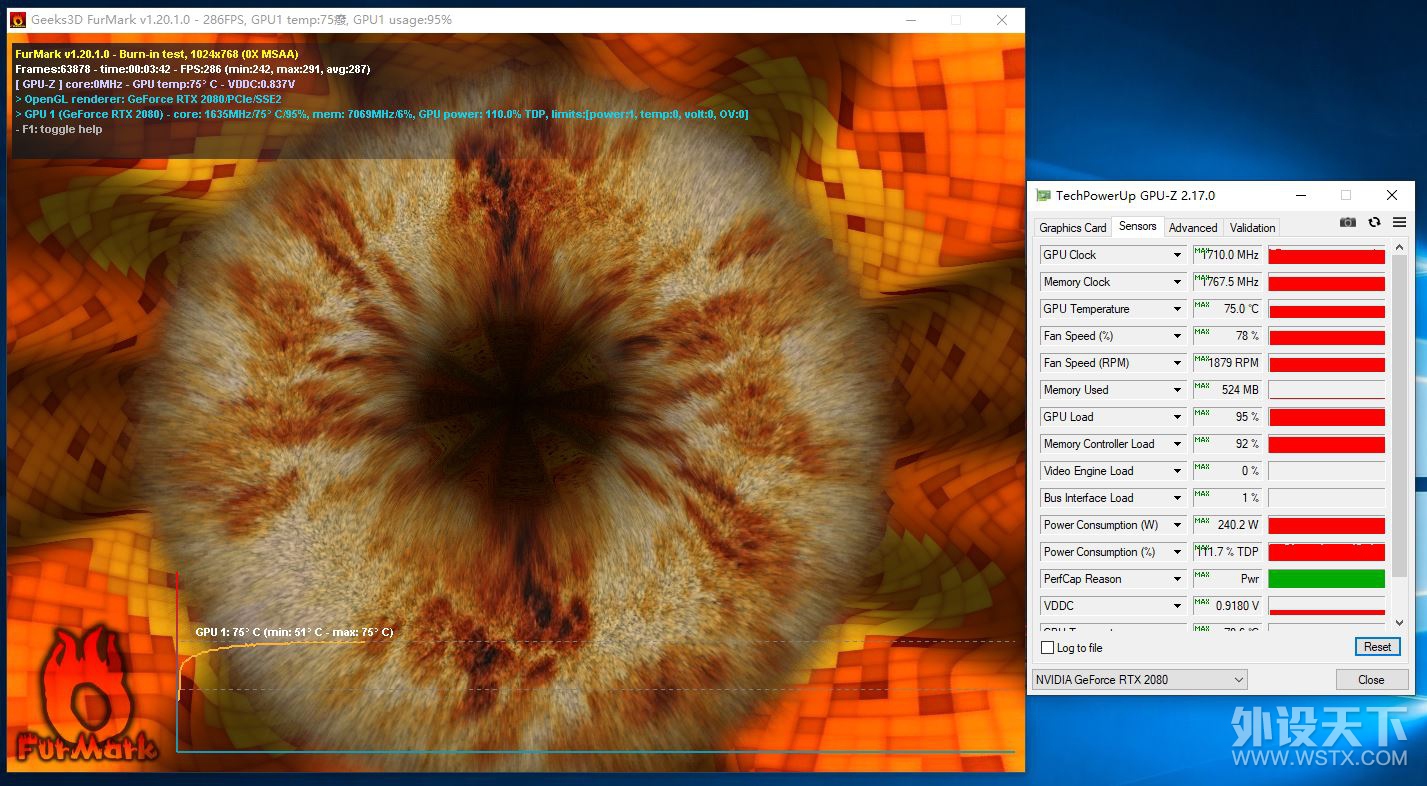Click the 240.2 W power value
1427x786 pixels.
tap(1227, 525)
